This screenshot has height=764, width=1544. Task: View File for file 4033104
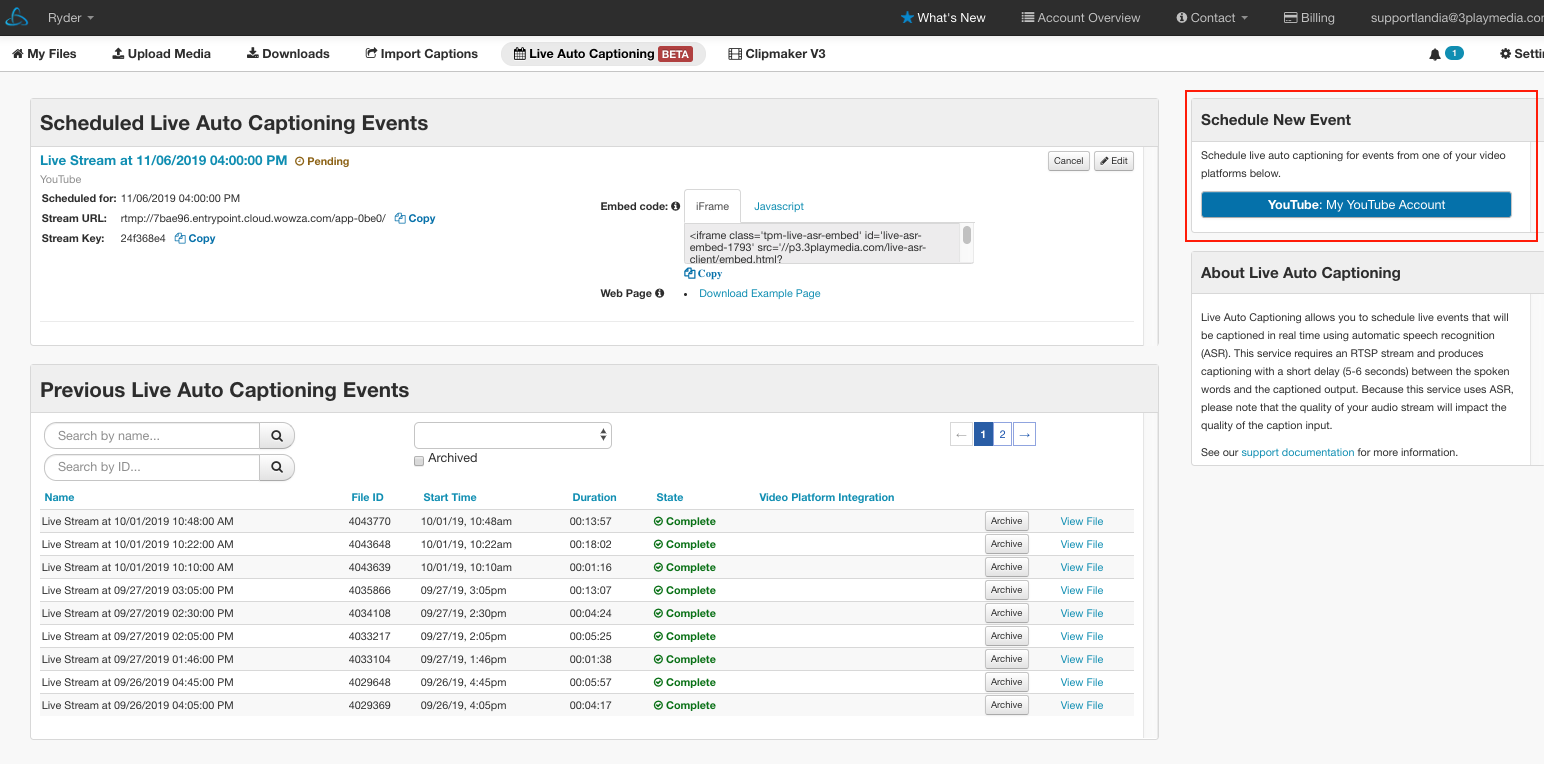tap(1081, 660)
